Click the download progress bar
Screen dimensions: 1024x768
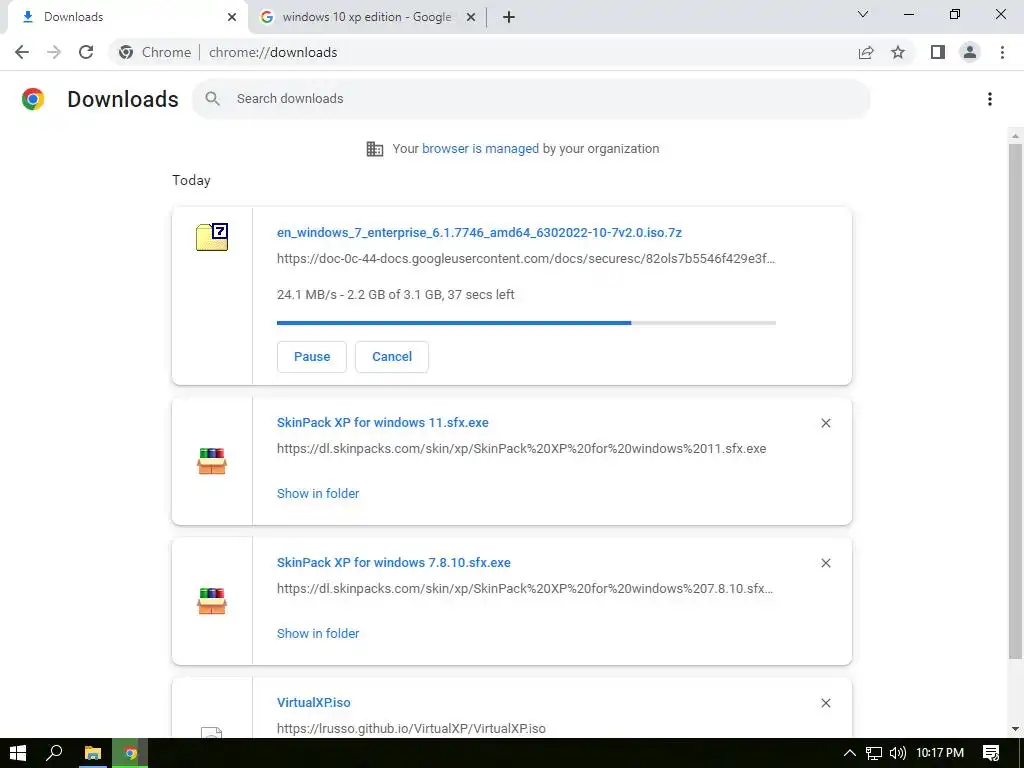point(526,323)
